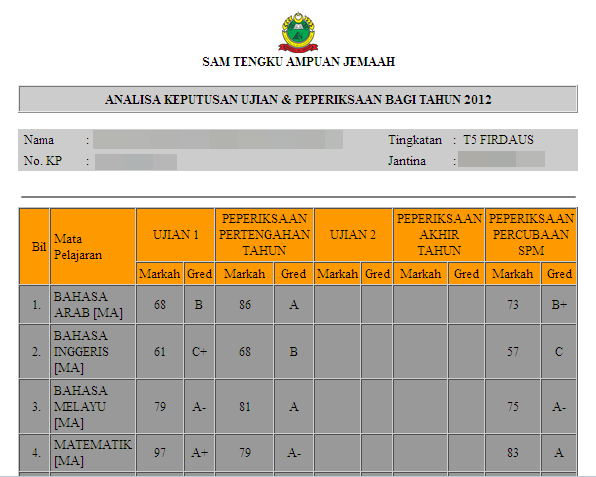596x477 pixels.
Task: Click the PEPERIKSAAN AKHIR TAHUN header
Action: coord(439,235)
